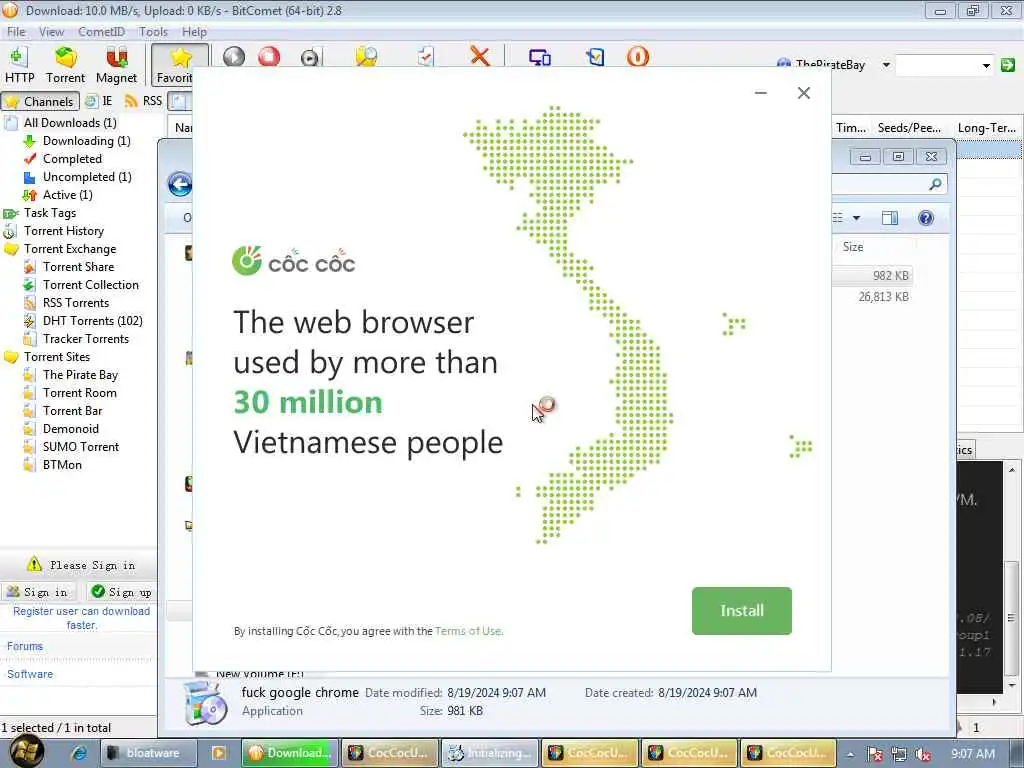Viewport: 1024px width, 768px height.
Task: Open the File menu
Action: point(16,31)
